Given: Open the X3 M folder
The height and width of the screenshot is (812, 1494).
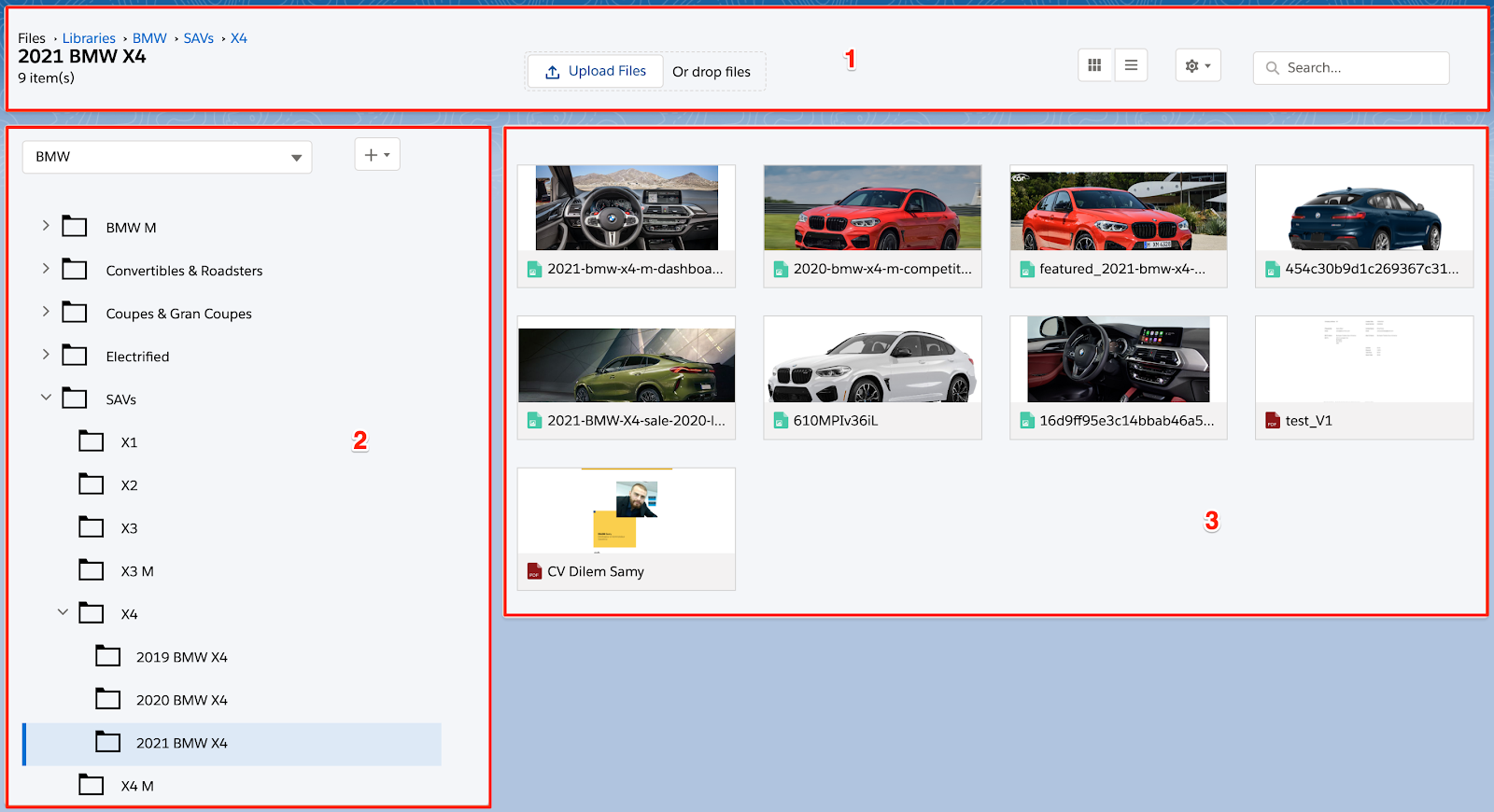Looking at the screenshot, I should tap(137, 571).
